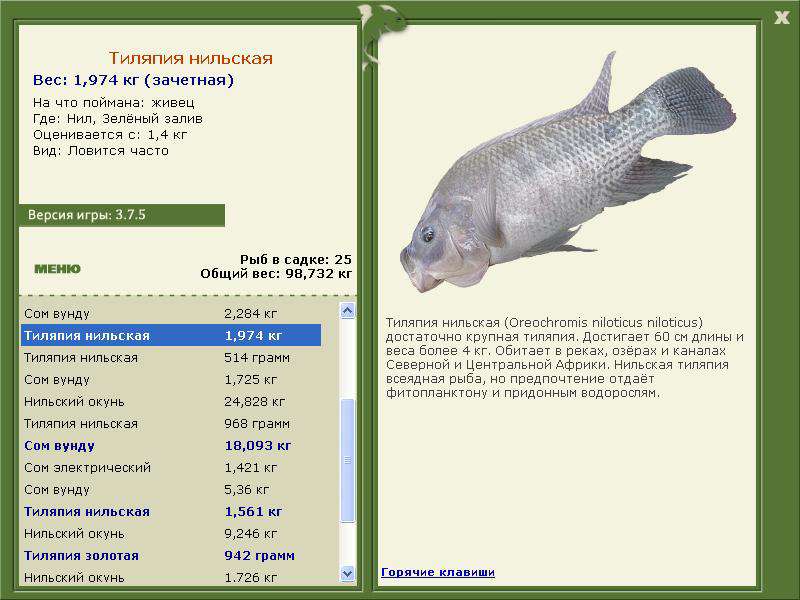Open the МЕНЮ menu
Image resolution: width=800 pixels, height=600 pixels.
click(57, 269)
